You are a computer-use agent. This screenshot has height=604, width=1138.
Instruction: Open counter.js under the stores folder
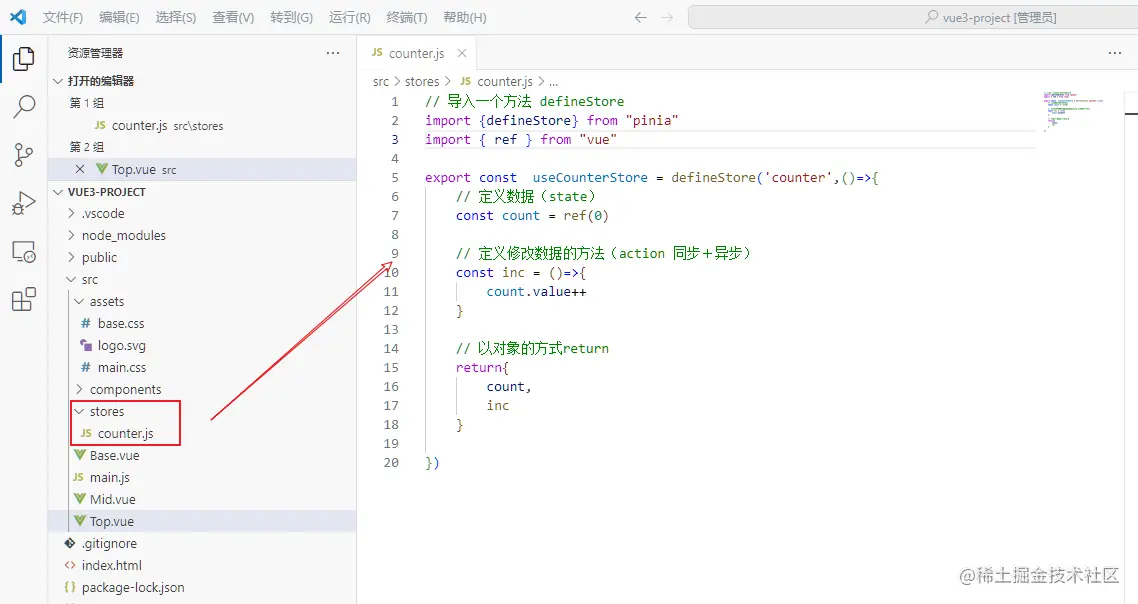pos(126,433)
